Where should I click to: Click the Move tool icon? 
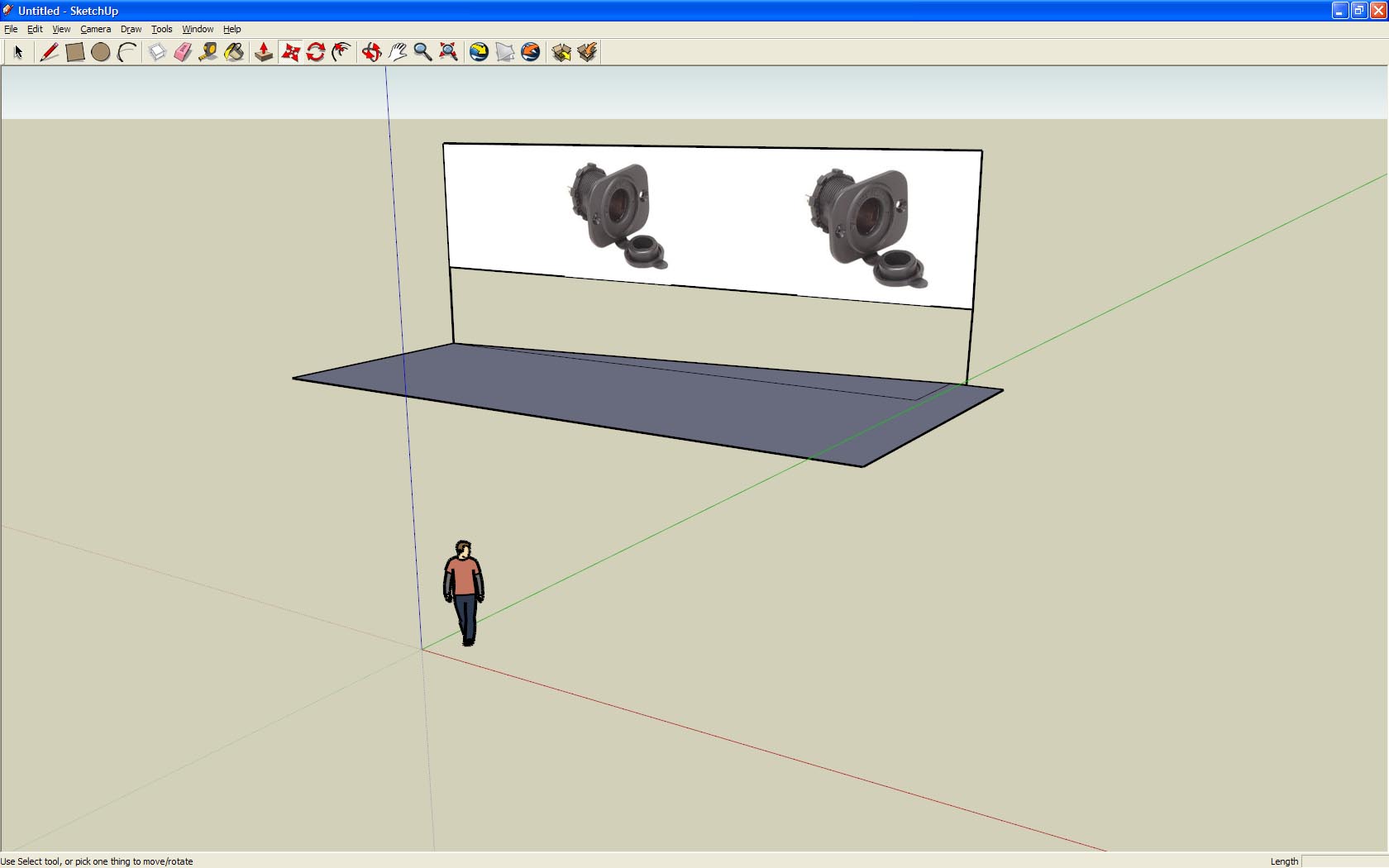point(290,52)
